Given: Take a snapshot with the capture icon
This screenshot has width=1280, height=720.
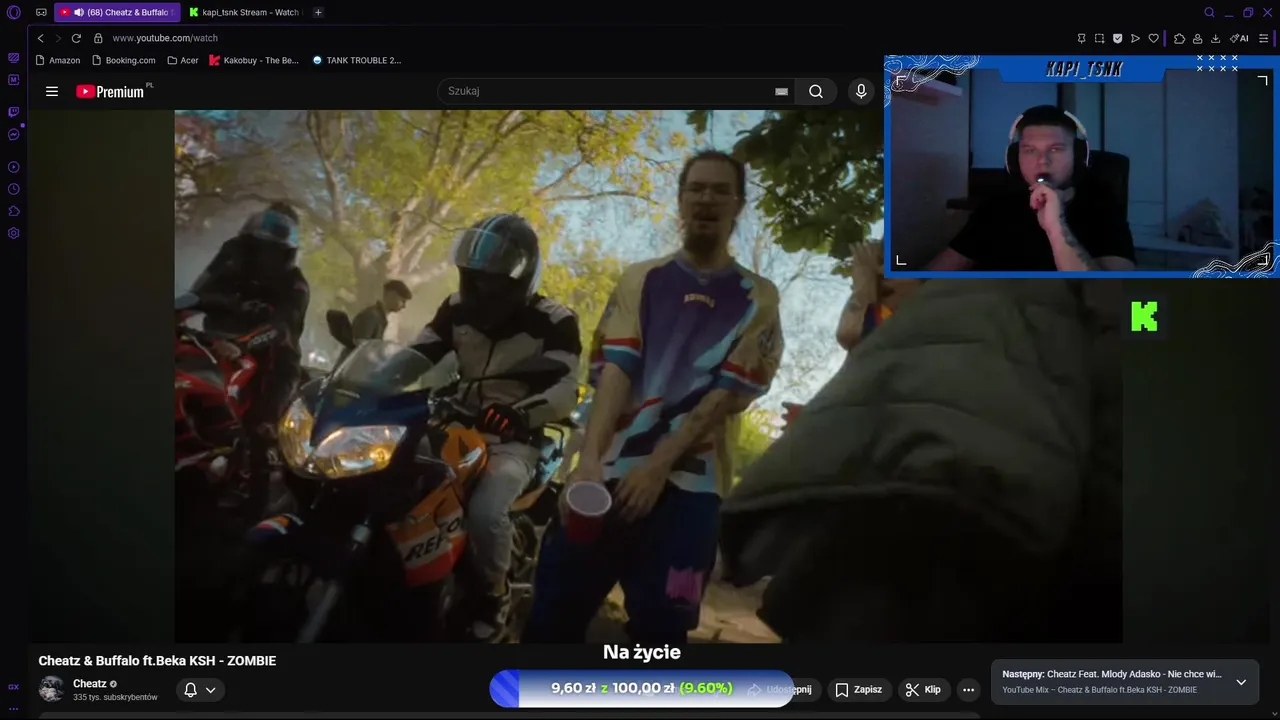Looking at the screenshot, I should (1099, 38).
